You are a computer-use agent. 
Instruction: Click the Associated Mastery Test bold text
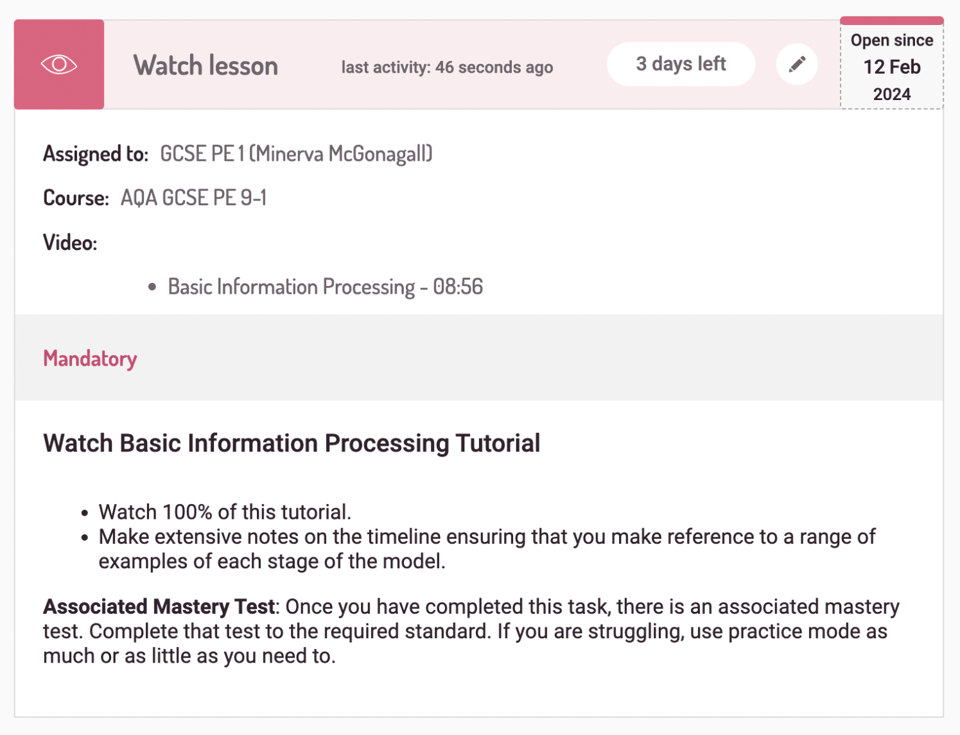click(x=159, y=606)
